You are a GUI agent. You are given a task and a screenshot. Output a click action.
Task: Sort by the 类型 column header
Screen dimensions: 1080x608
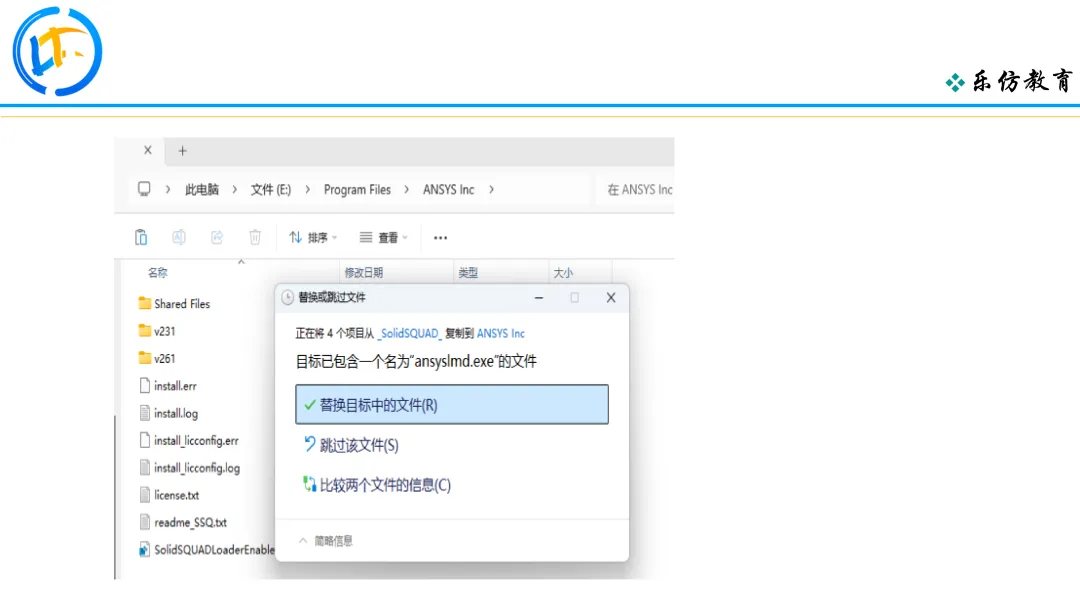(468, 273)
